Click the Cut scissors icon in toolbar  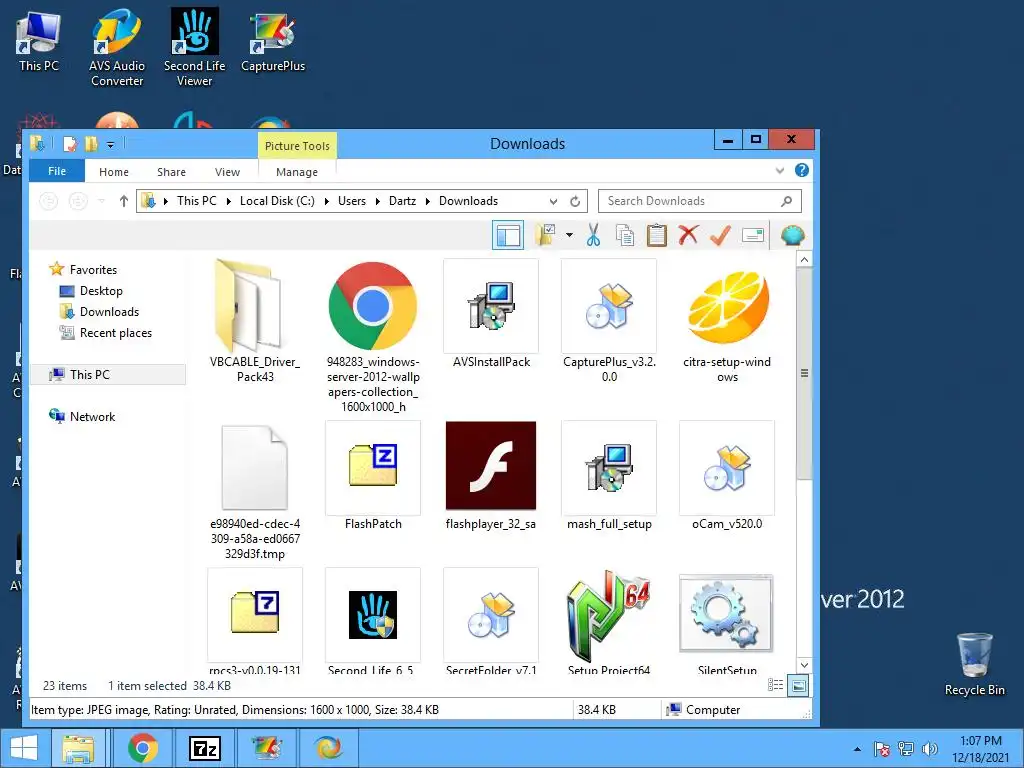(593, 235)
